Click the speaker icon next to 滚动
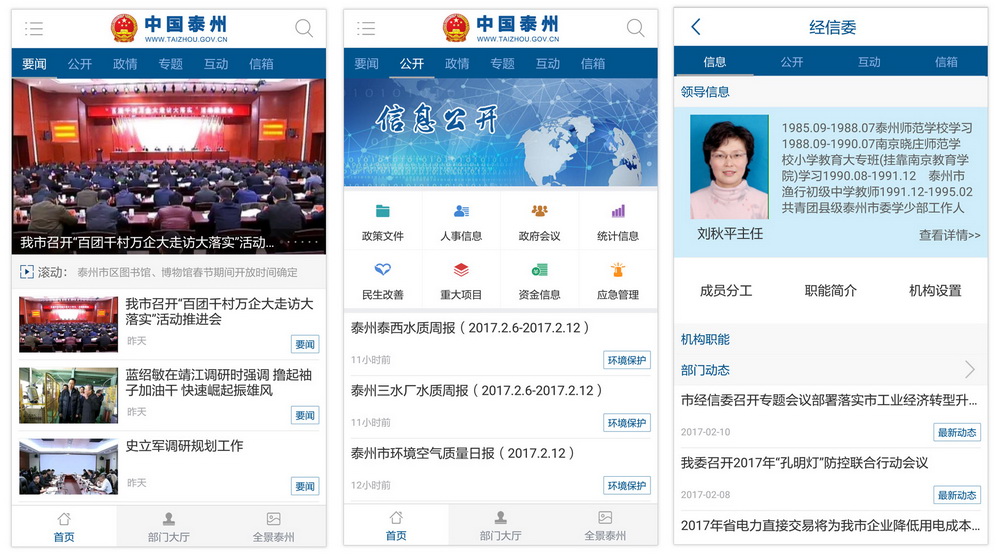The width and height of the screenshot is (1000, 555). pyautogui.click(x=27, y=272)
